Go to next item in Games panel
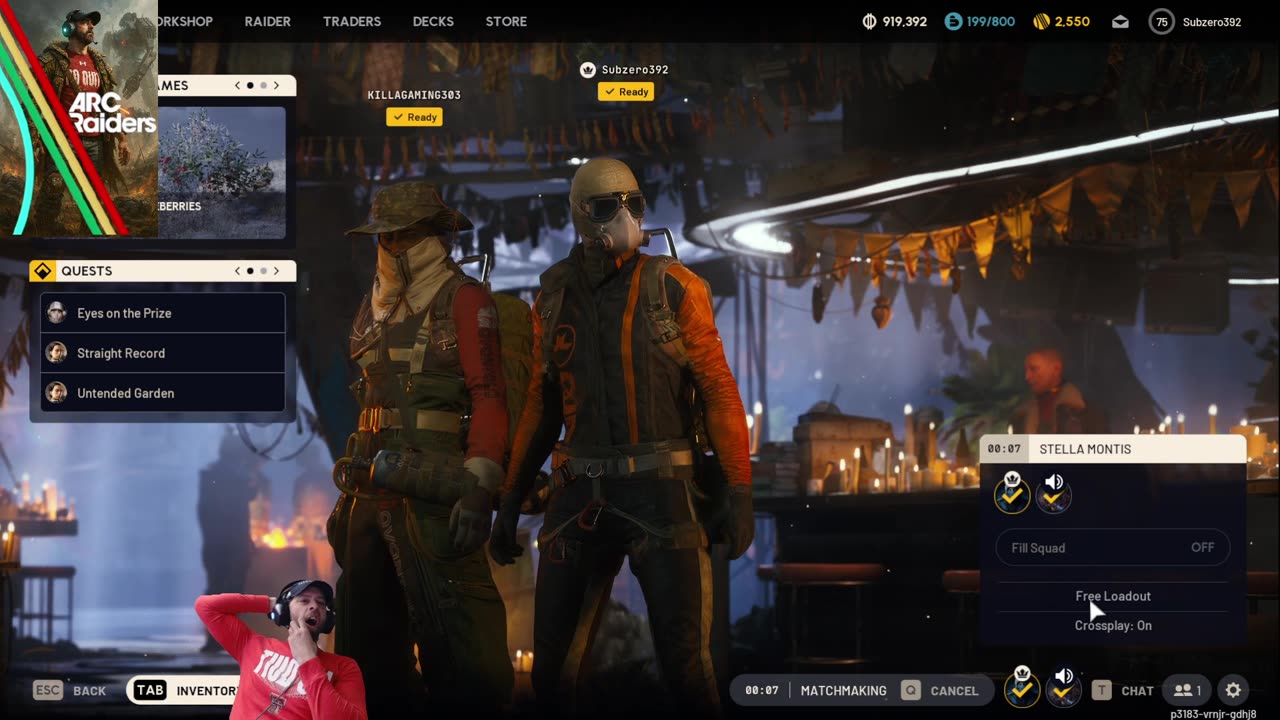 276,86
